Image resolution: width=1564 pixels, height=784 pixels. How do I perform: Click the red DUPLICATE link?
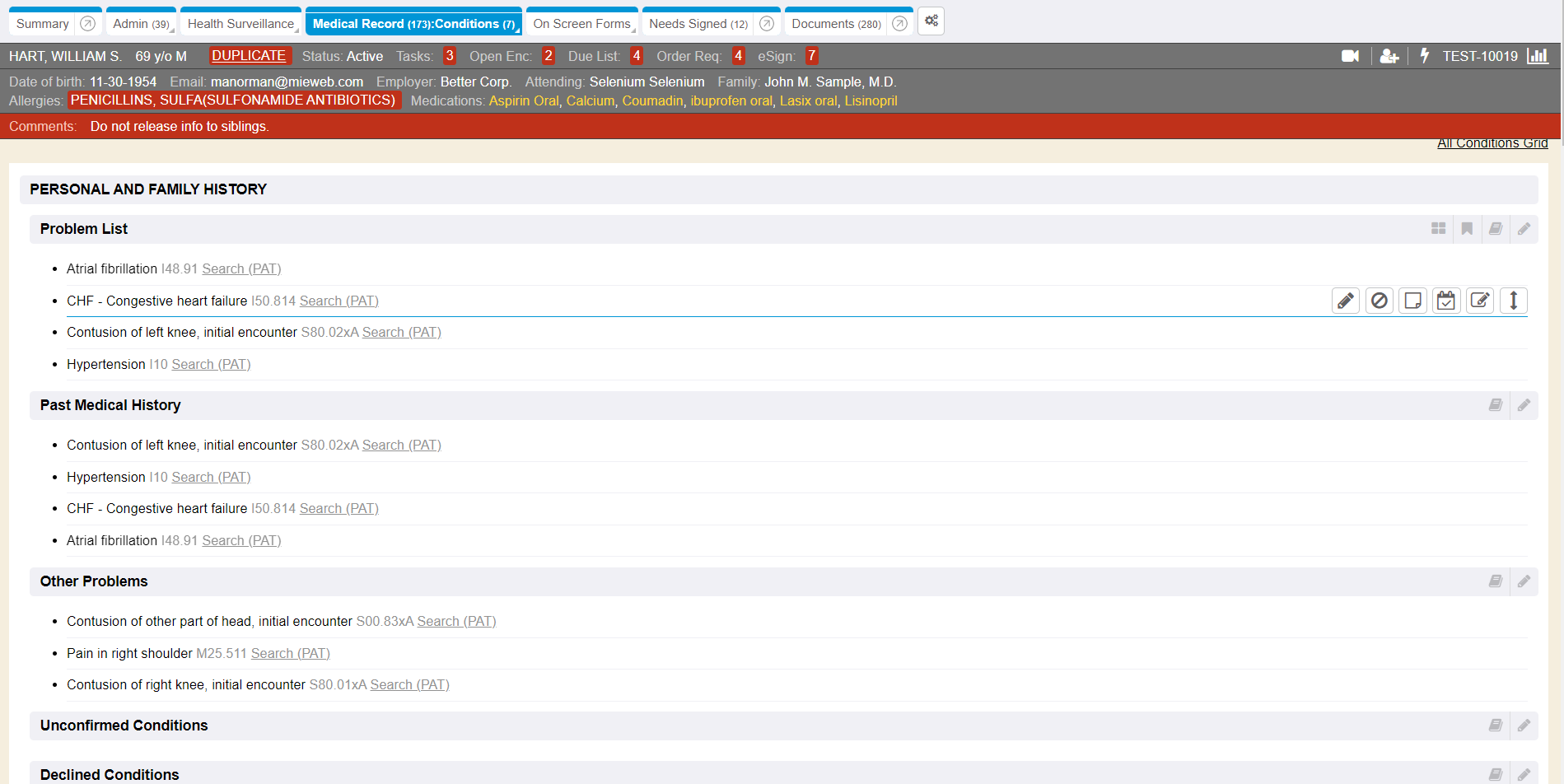(x=249, y=56)
